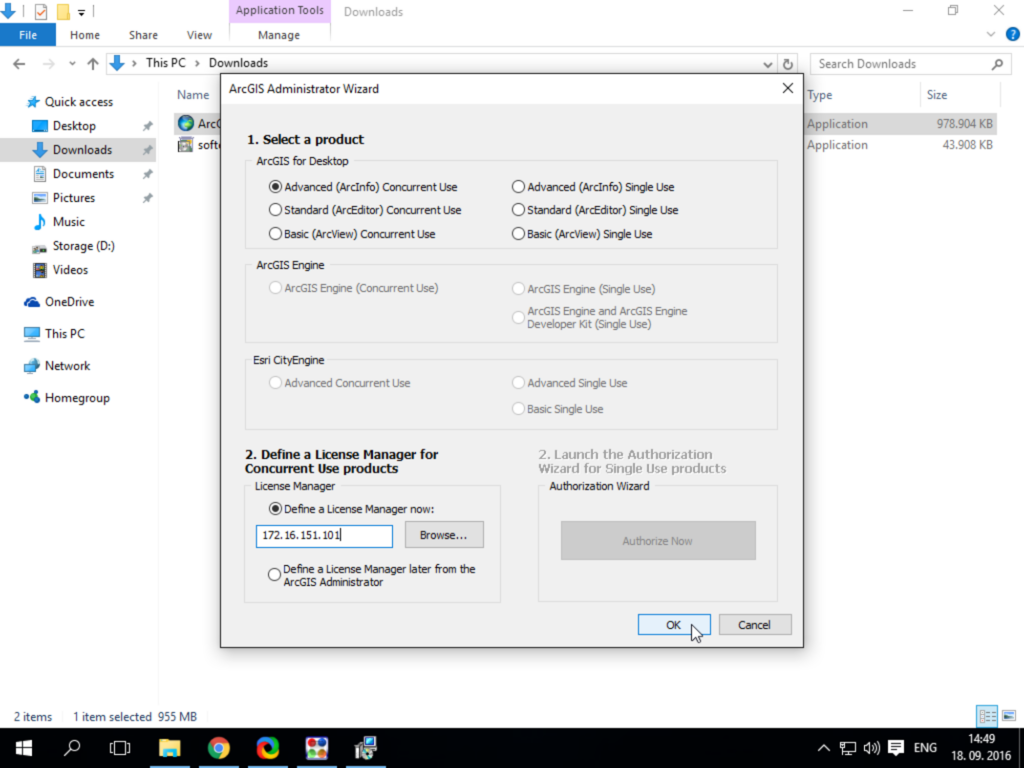
Task: Click the New folder quick access icon
Action: tap(63, 11)
